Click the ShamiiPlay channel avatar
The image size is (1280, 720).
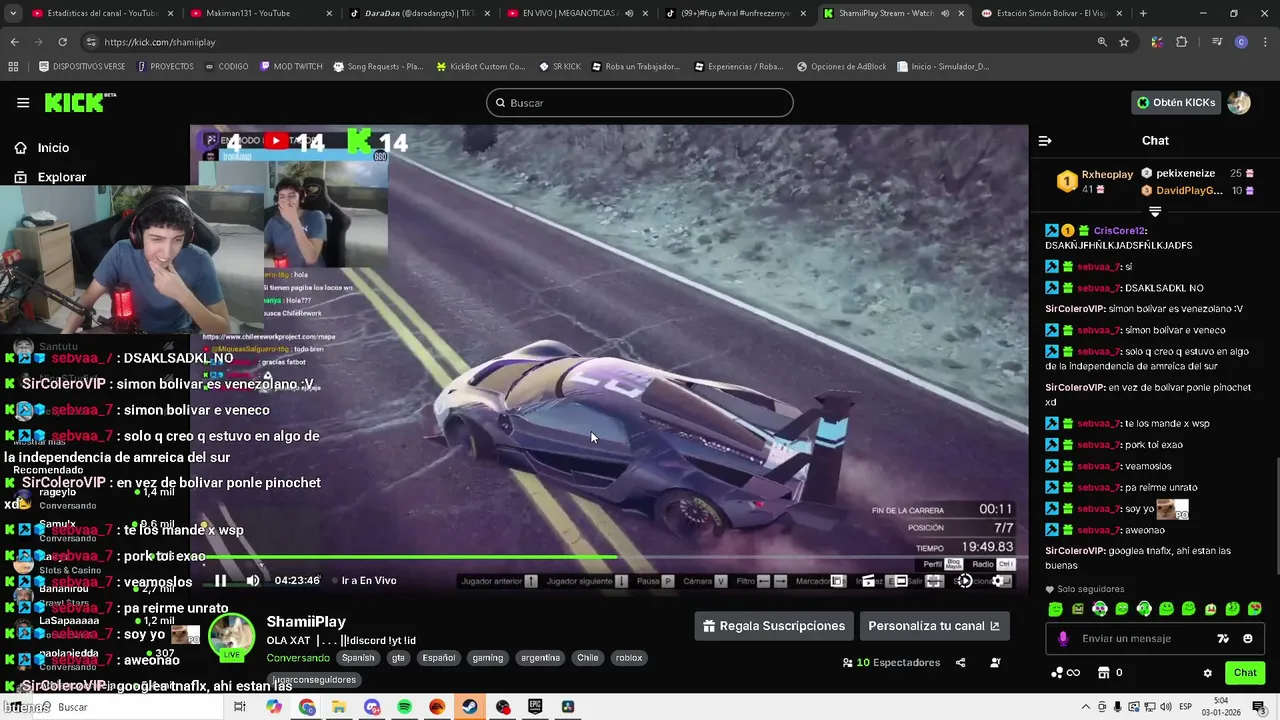[x=232, y=634]
